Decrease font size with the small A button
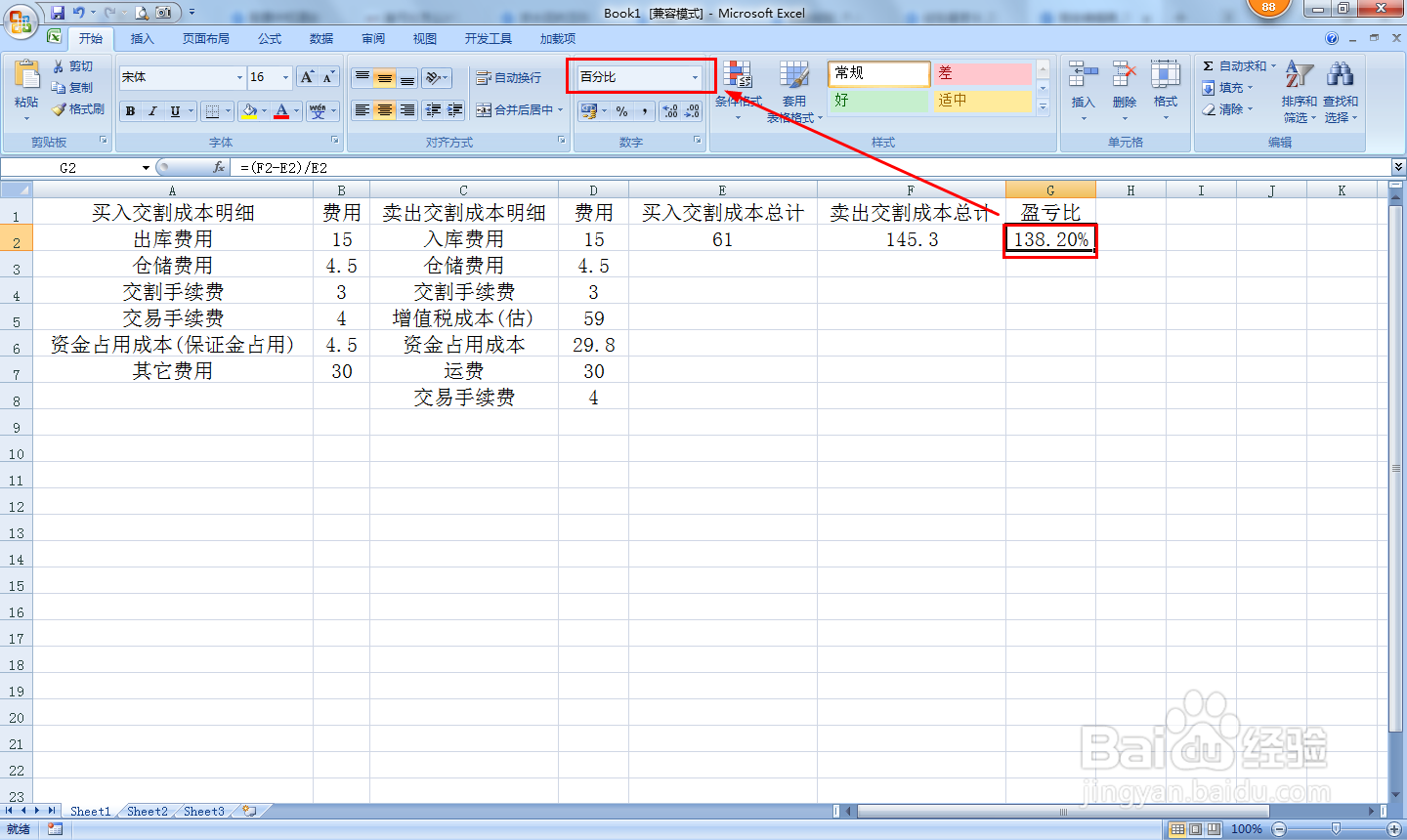Screen dimensions: 1407x840 tap(328, 77)
